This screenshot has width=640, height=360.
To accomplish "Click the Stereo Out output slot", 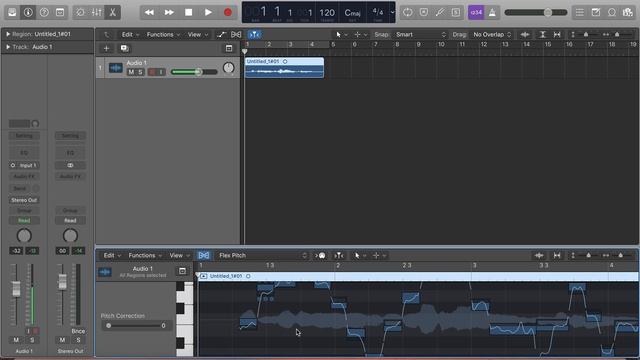I will point(24,200).
